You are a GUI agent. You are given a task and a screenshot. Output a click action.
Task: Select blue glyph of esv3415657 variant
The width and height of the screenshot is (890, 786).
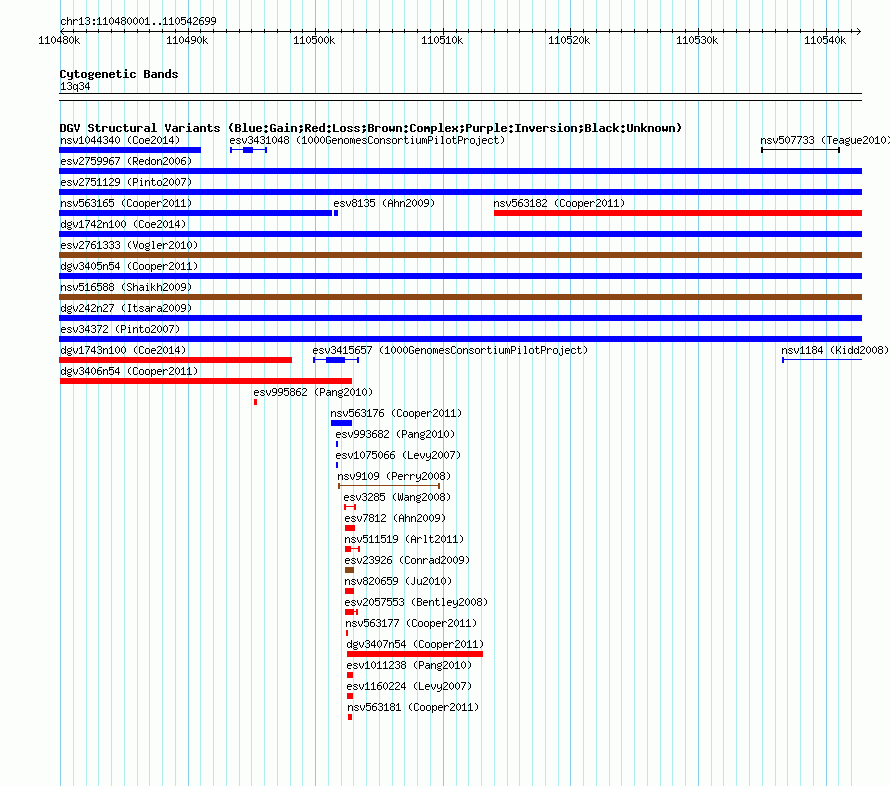(x=336, y=360)
